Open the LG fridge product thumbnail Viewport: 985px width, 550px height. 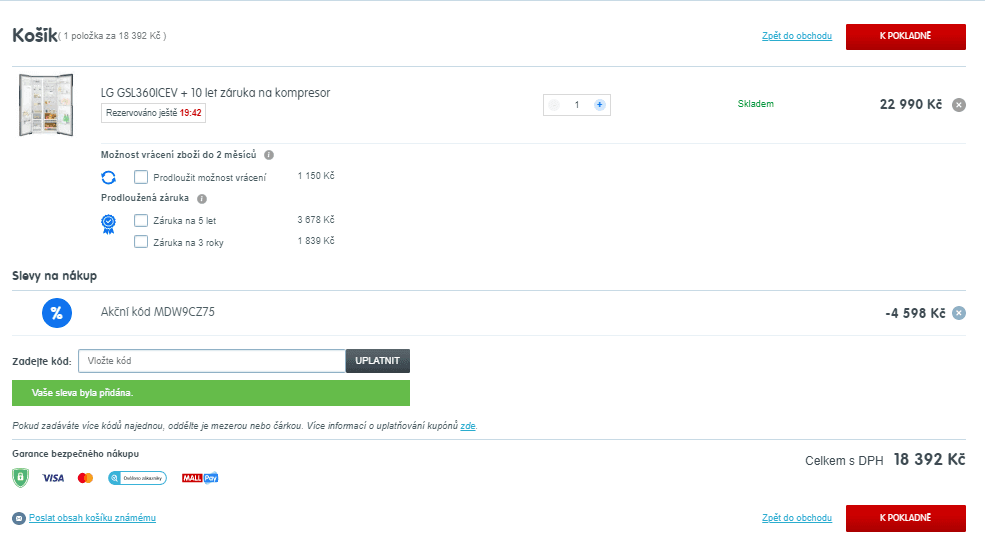click(46, 105)
